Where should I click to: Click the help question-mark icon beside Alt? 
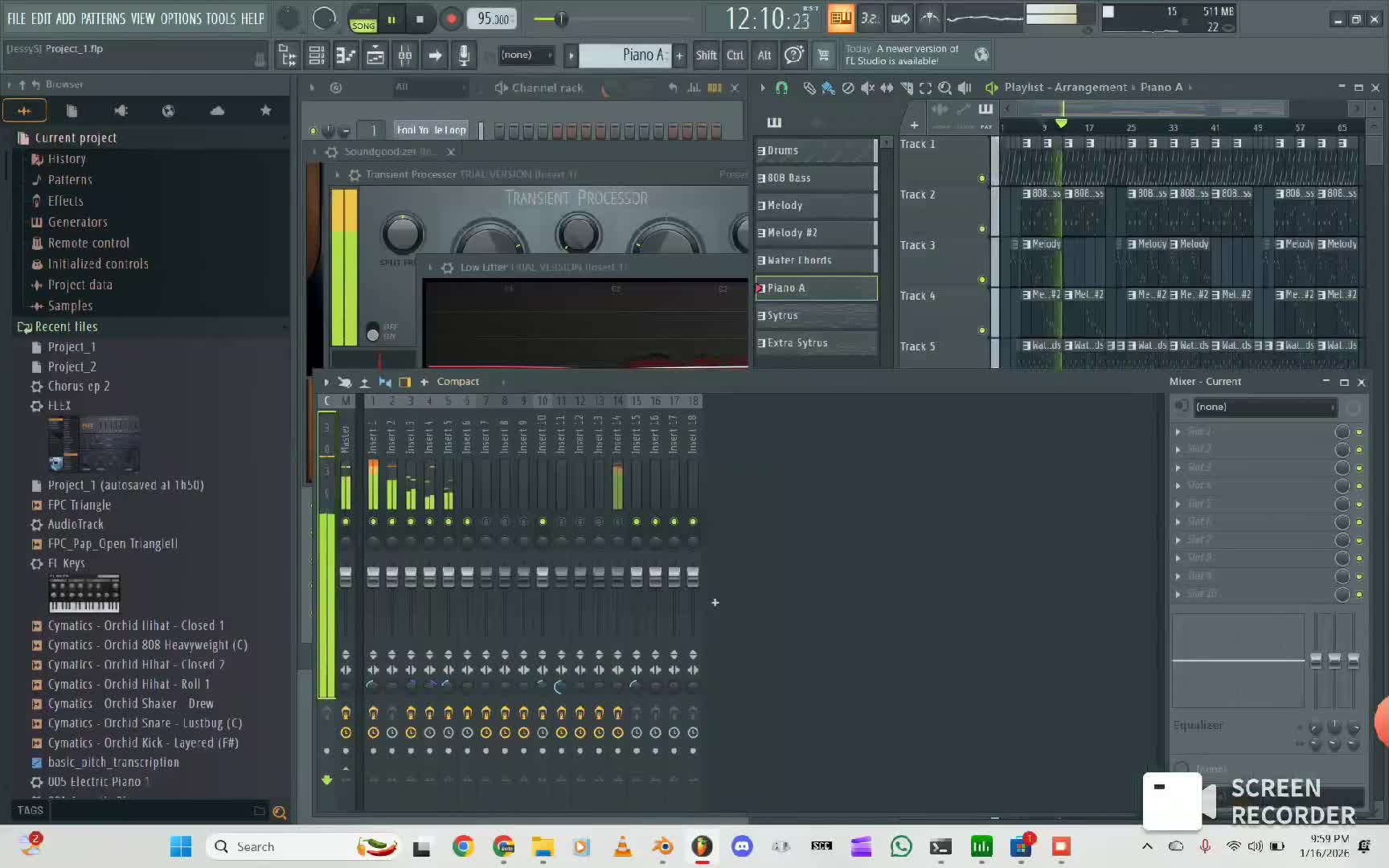pyautogui.click(x=794, y=55)
